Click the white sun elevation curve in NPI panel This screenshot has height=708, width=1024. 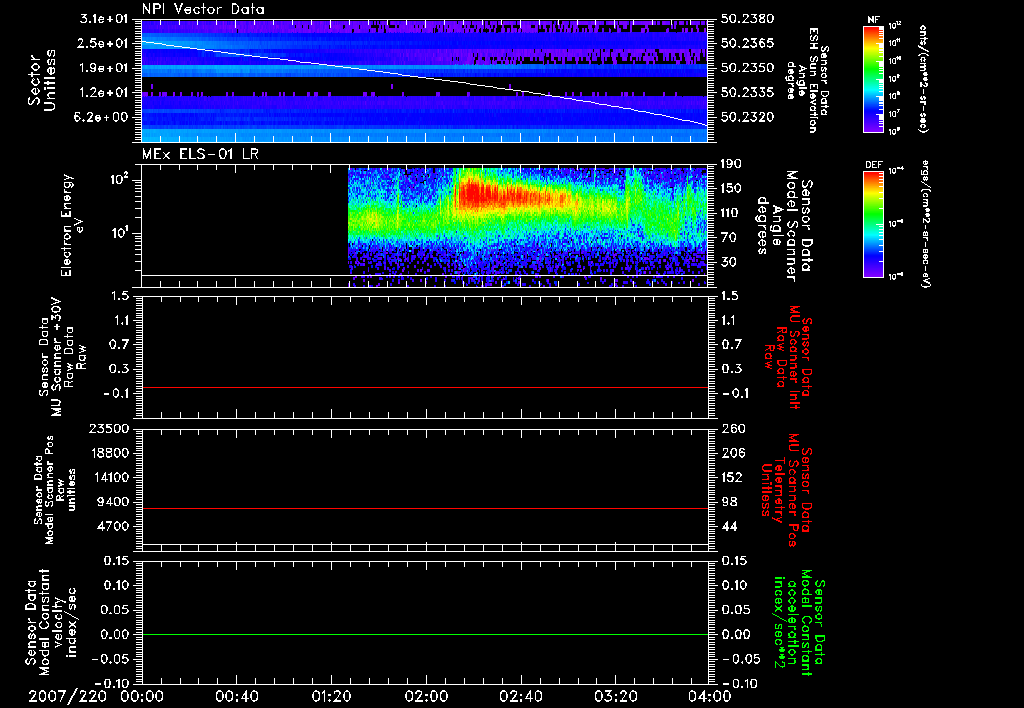coord(424,77)
